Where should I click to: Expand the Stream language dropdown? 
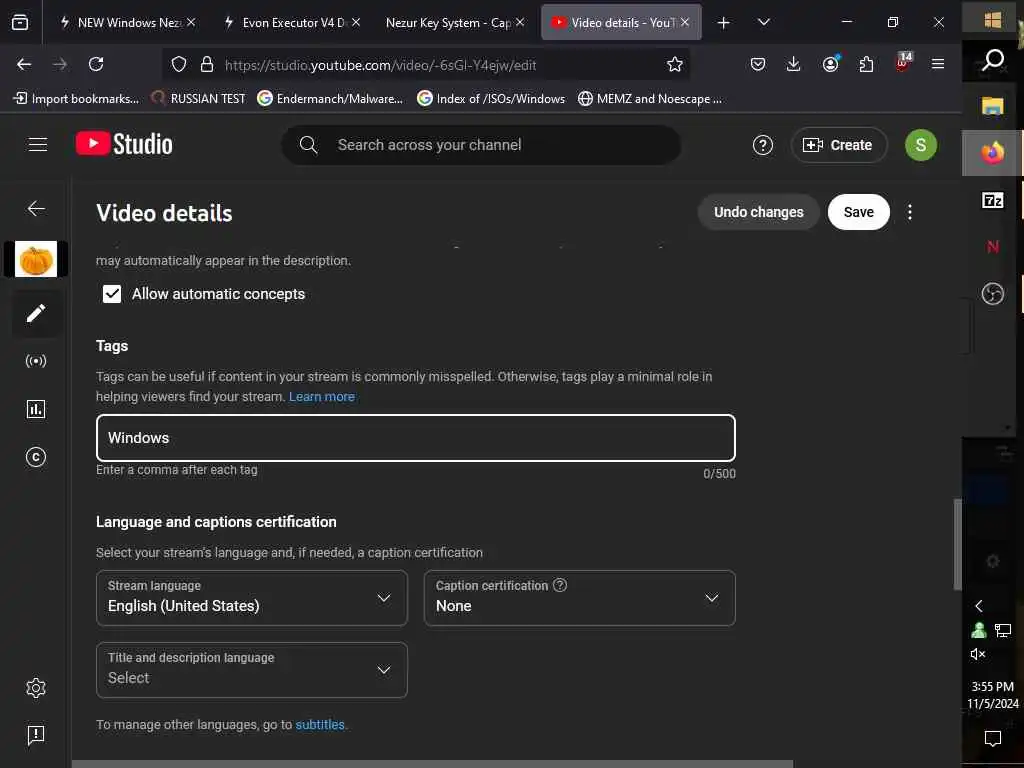[252, 598]
